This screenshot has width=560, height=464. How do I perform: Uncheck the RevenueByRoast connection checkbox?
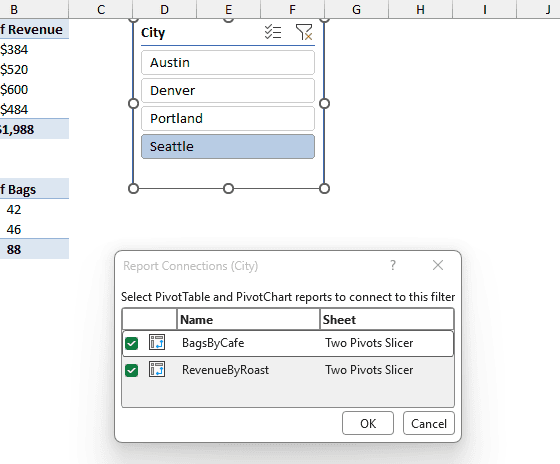click(x=131, y=370)
